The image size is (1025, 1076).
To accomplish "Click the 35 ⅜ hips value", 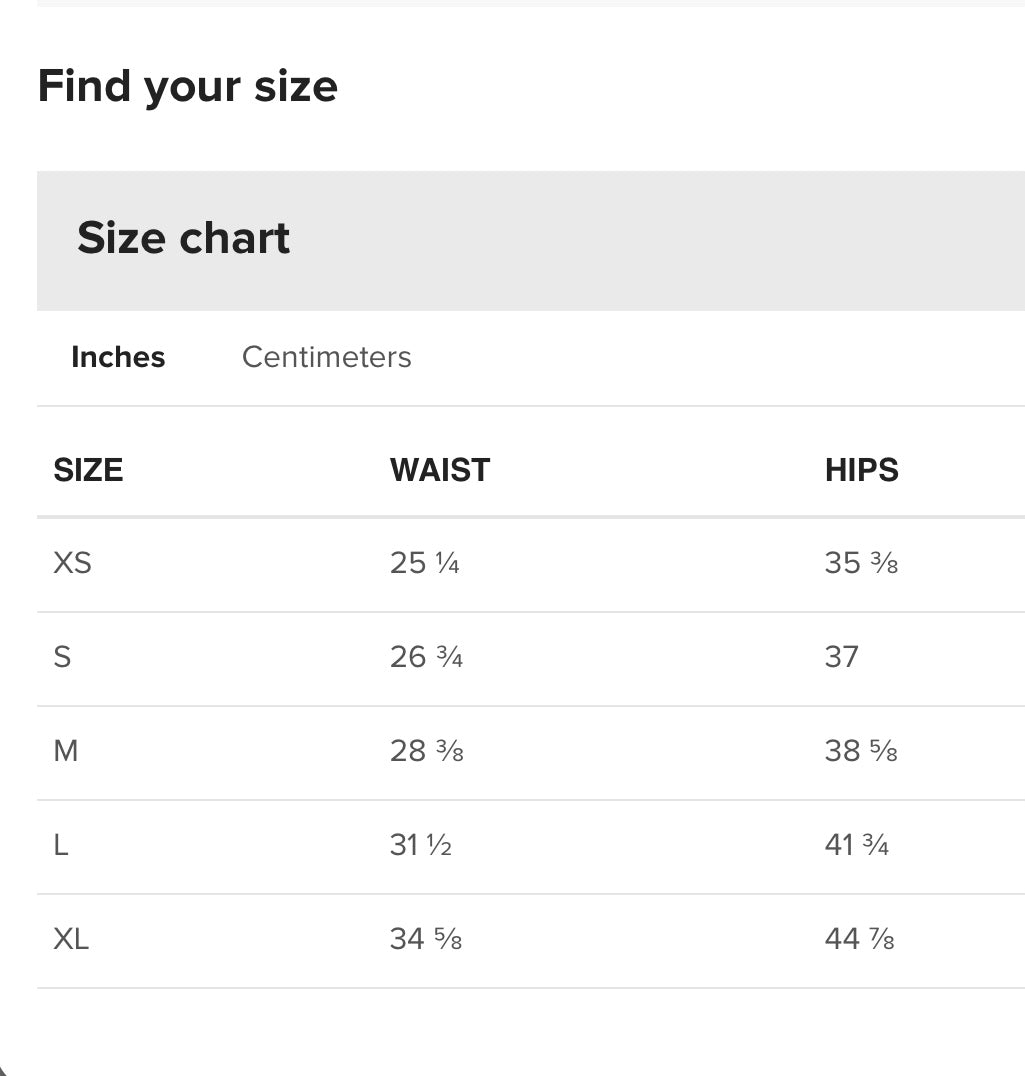I will click(x=861, y=563).
